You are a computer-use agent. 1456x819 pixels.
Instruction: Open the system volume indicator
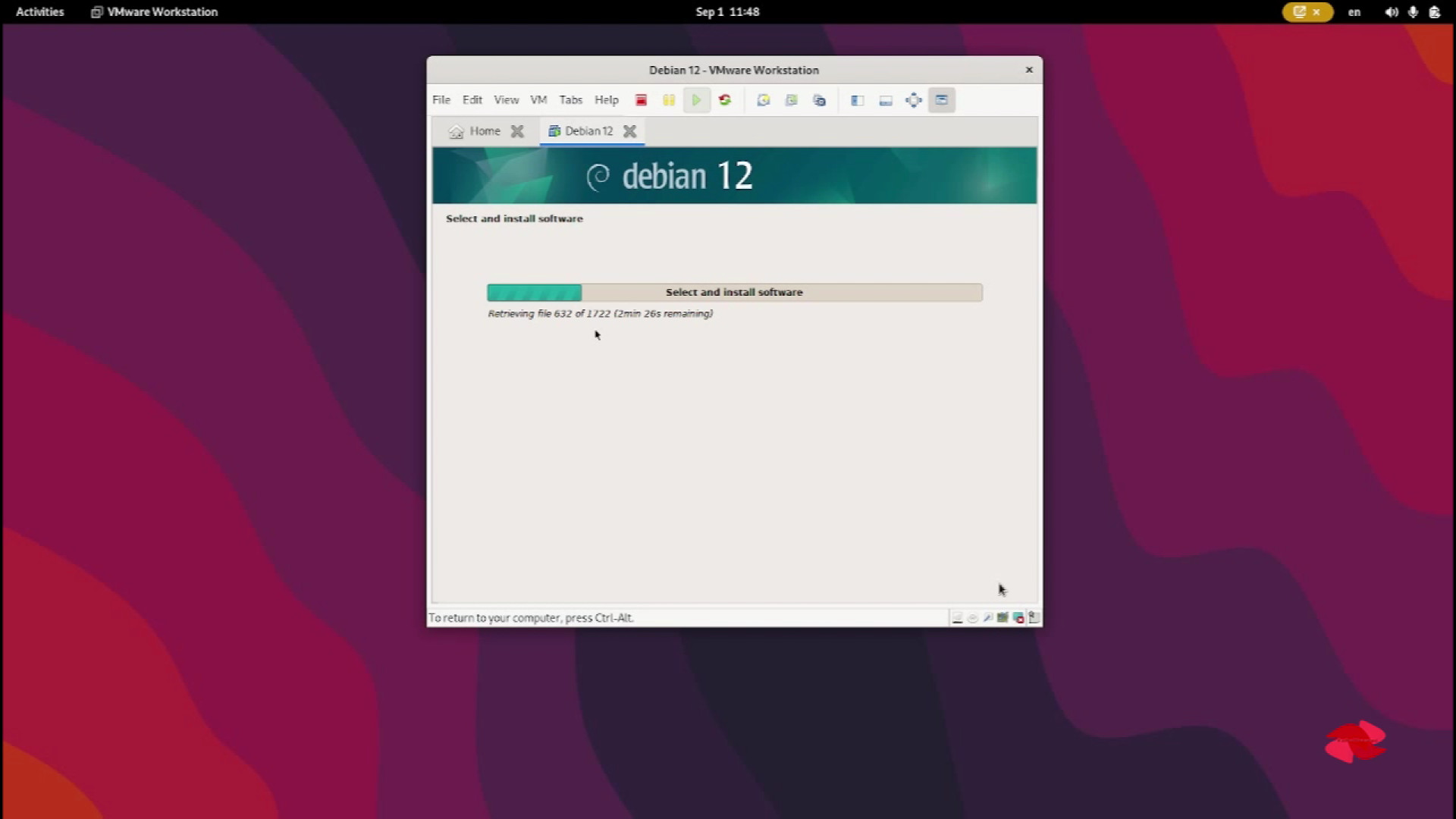click(1391, 12)
